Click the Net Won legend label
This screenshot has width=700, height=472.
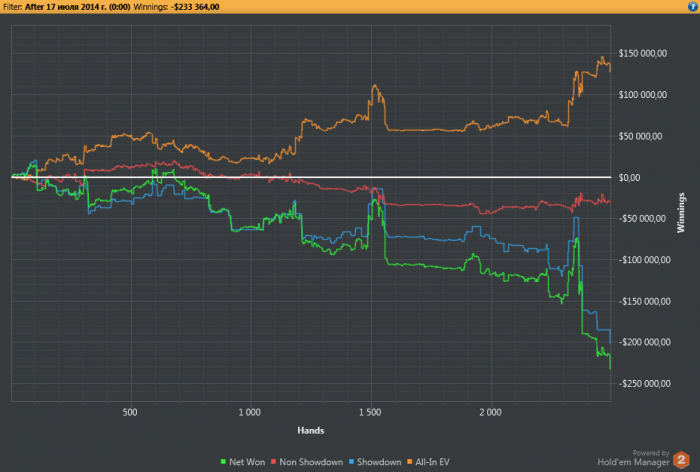(x=247, y=462)
